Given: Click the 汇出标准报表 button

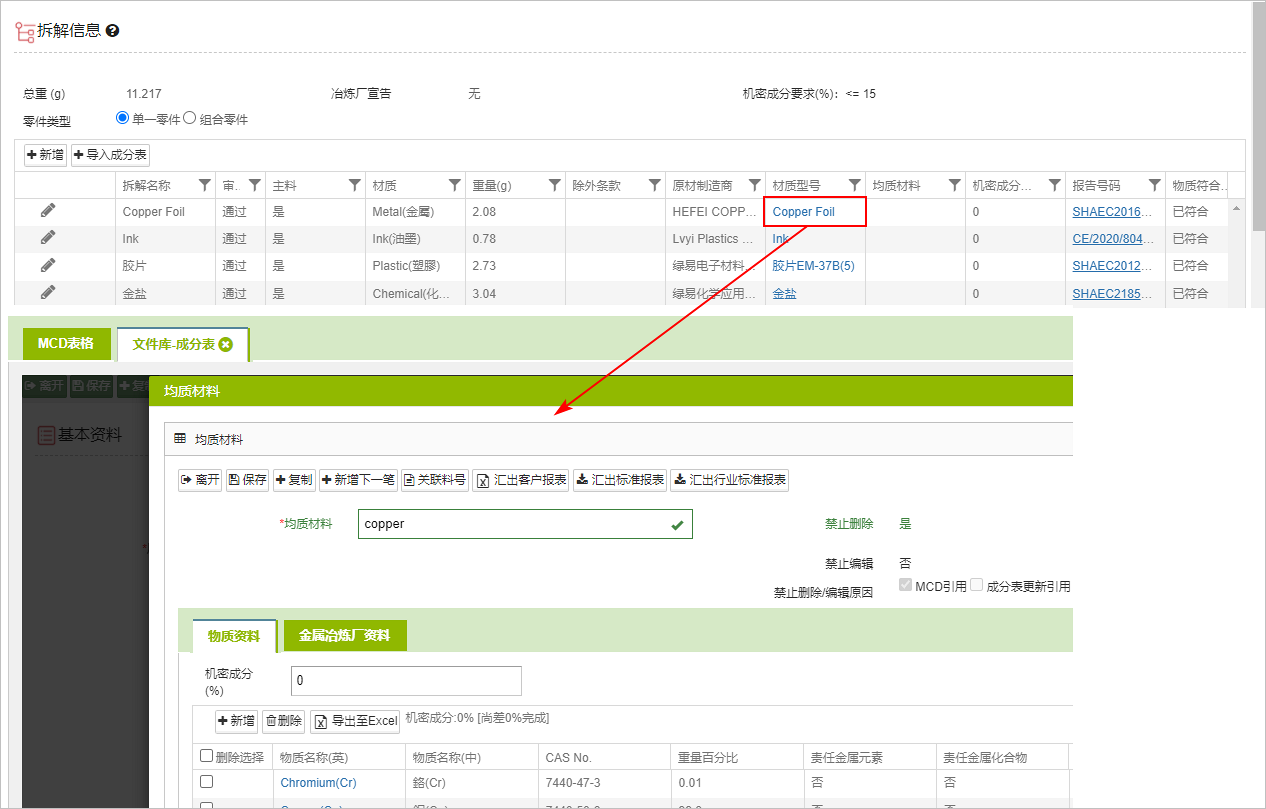Looking at the screenshot, I should click(620, 480).
